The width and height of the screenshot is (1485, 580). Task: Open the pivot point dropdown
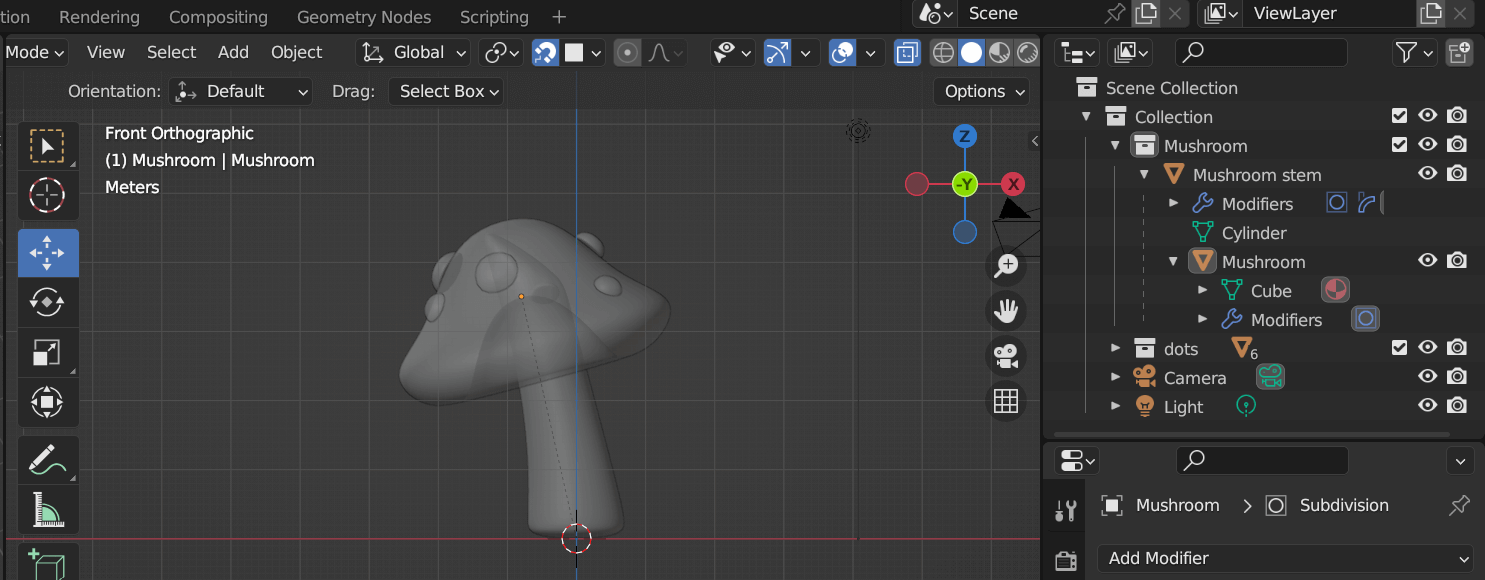(x=501, y=52)
